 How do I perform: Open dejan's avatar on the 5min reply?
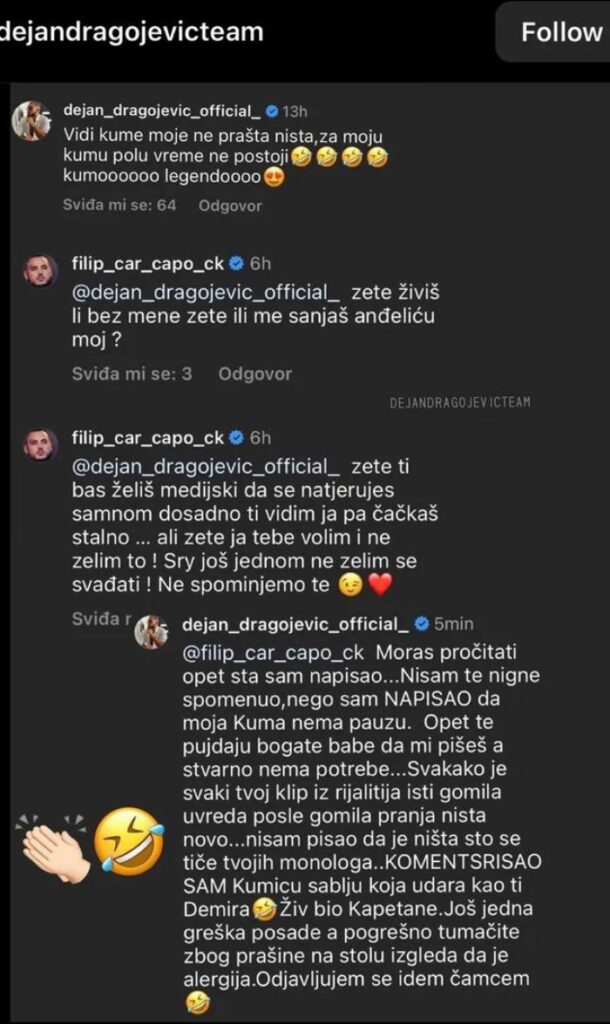point(152,631)
